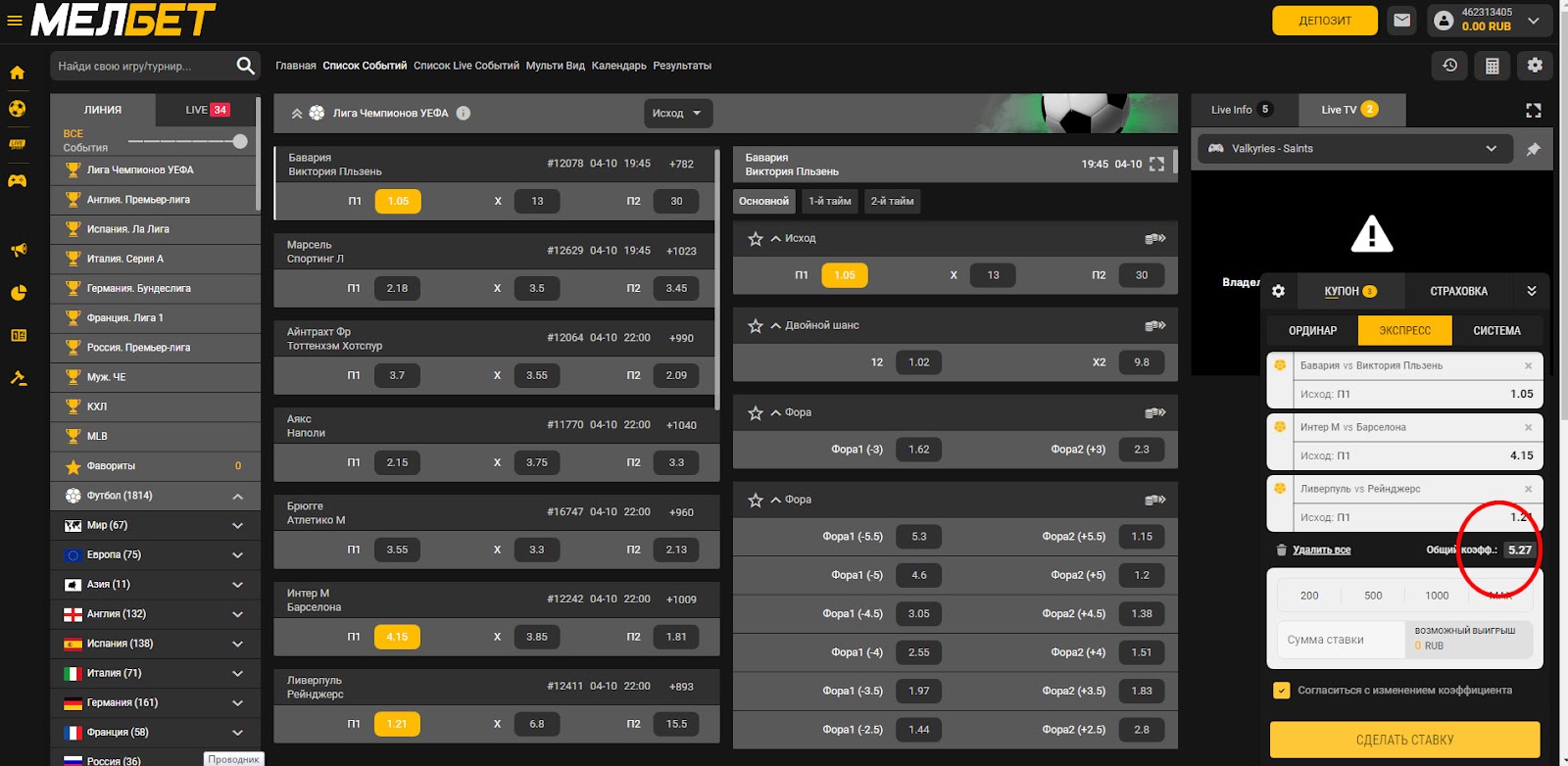Expand the Мир (67) section
This screenshot has height=766, width=1568.
pos(237,526)
